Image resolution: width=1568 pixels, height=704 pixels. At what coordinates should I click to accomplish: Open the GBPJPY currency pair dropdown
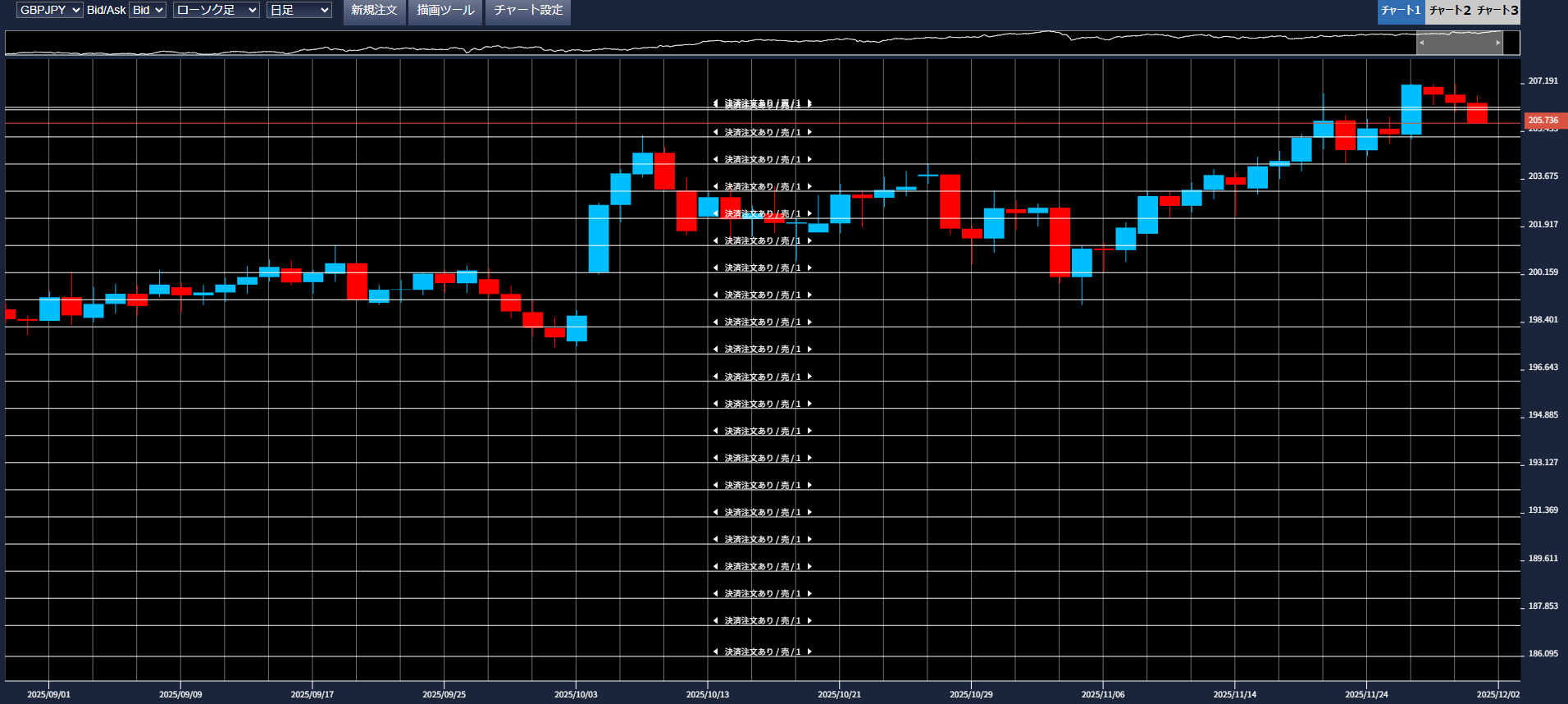[x=49, y=10]
